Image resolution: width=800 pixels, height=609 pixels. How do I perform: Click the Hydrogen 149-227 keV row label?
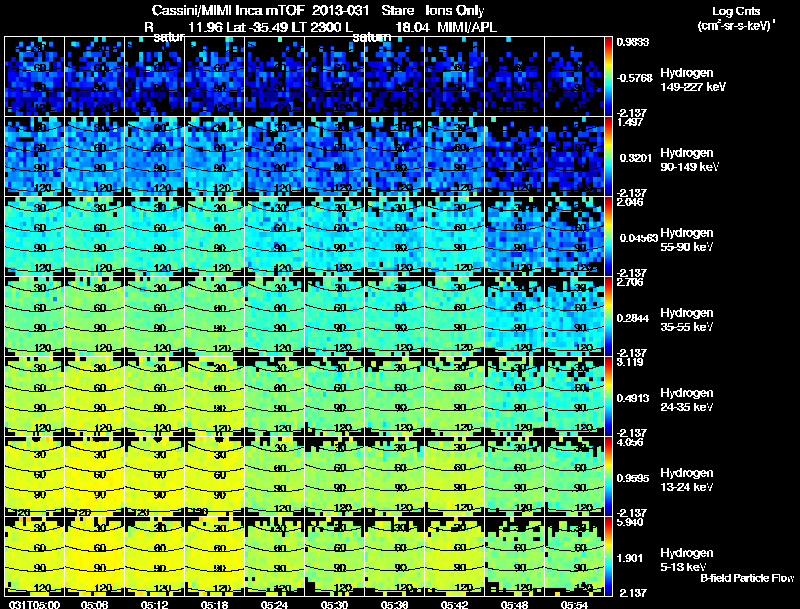click(x=692, y=80)
